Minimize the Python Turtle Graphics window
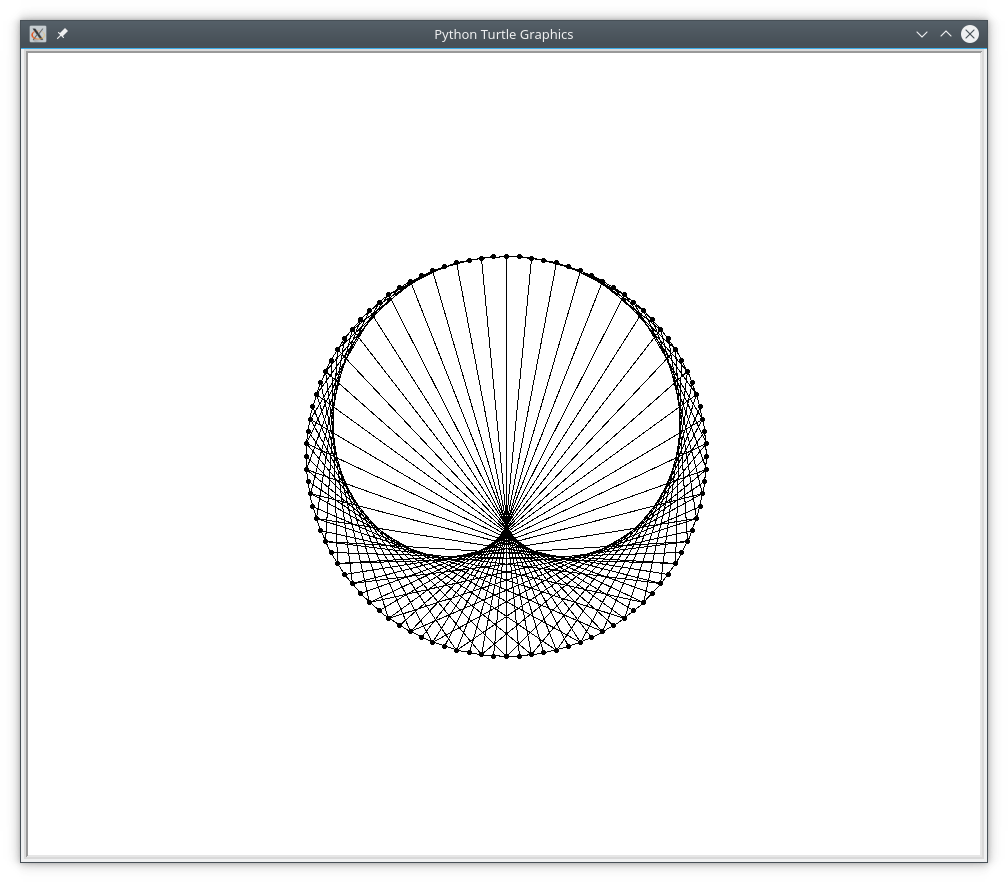1008x883 pixels. (x=921, y=34)
